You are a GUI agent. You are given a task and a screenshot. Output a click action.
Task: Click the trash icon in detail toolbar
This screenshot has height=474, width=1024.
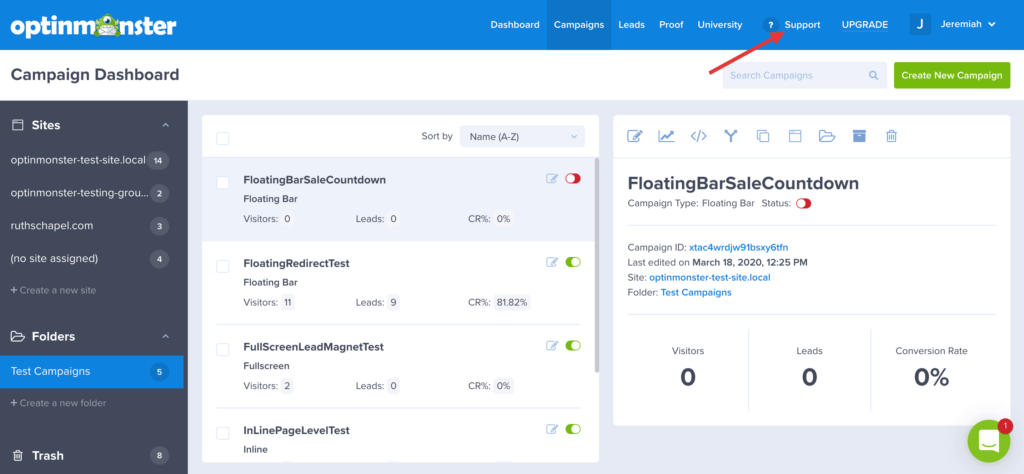[x=891, y=136]
